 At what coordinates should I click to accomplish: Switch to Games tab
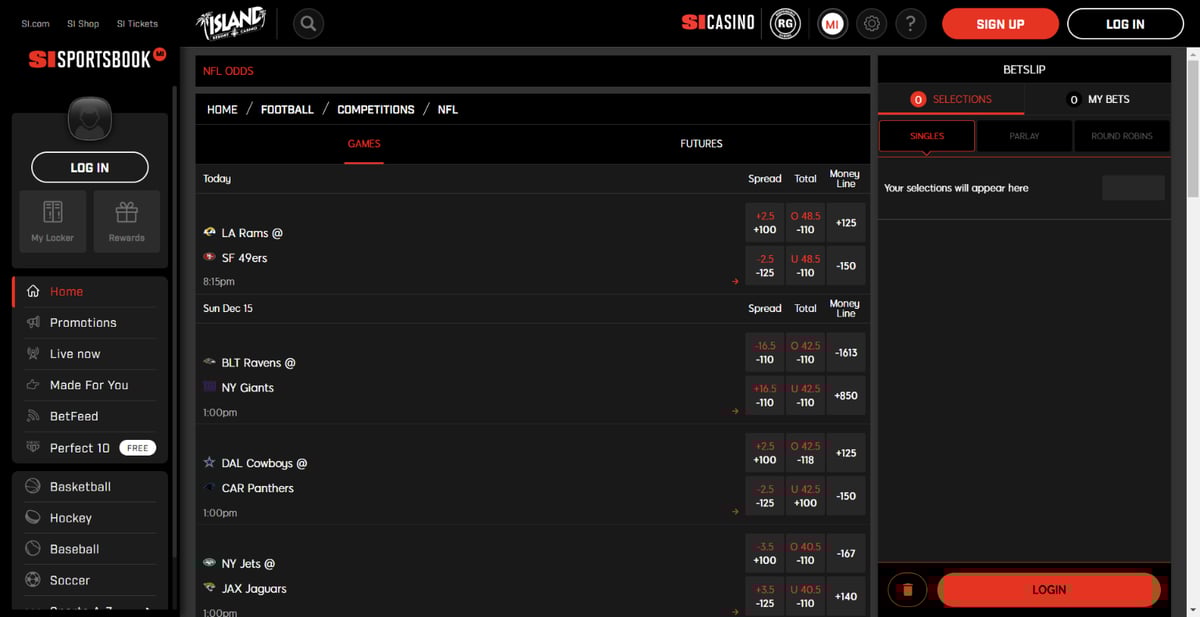pyautogui.click(x=364, y=144)
